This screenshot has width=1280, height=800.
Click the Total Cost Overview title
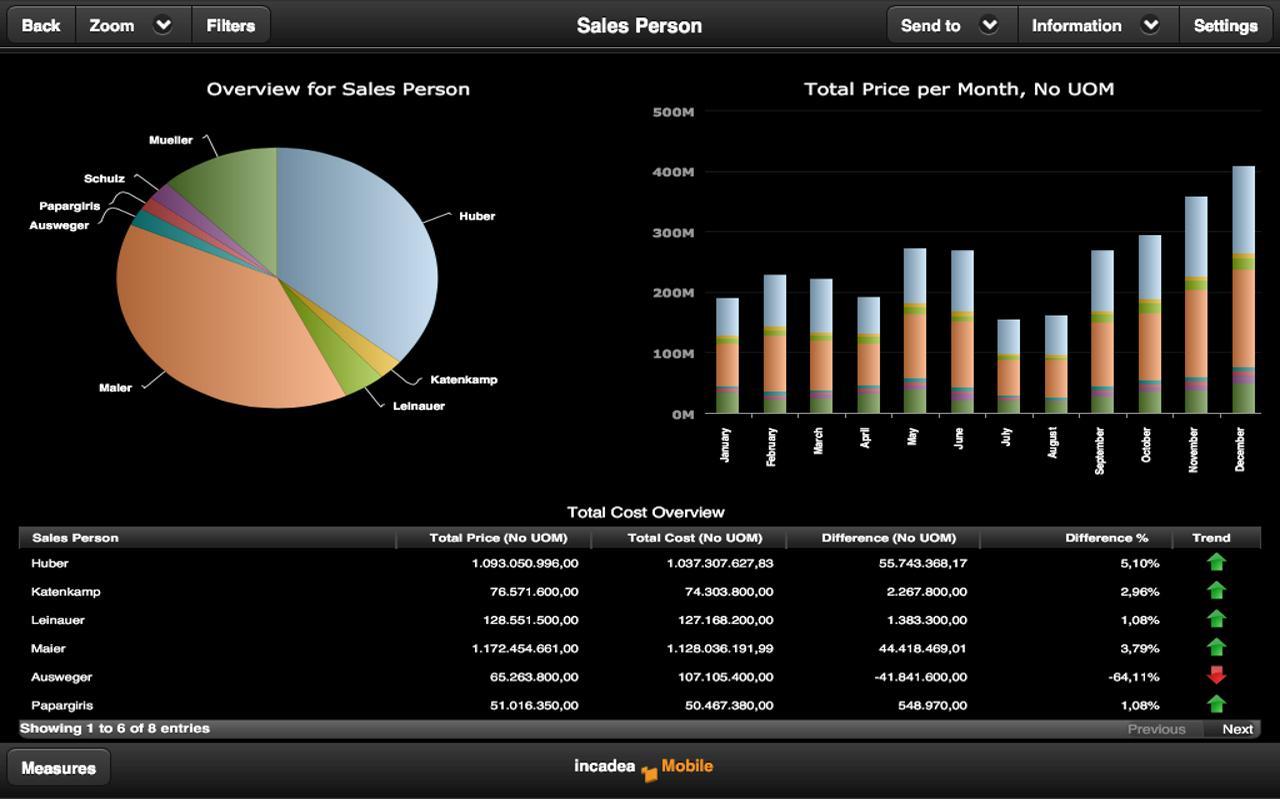point(646,512)
